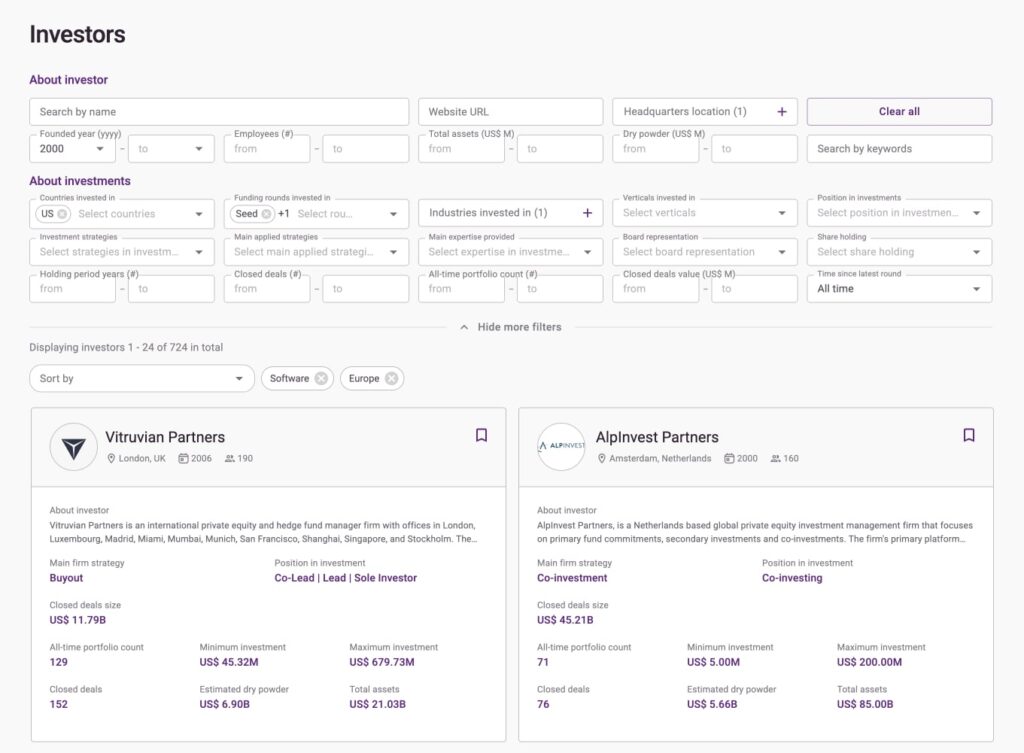Click Total assets 'to' input

pyautogui.click(x=560, y=149)
